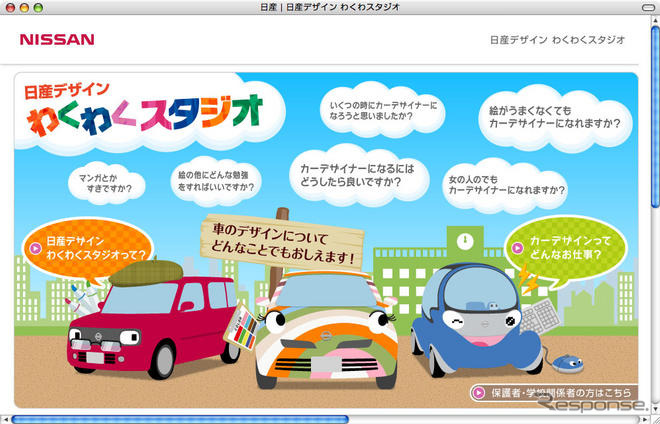
Task: Click the green zoom window button
Action: point(38,7)
